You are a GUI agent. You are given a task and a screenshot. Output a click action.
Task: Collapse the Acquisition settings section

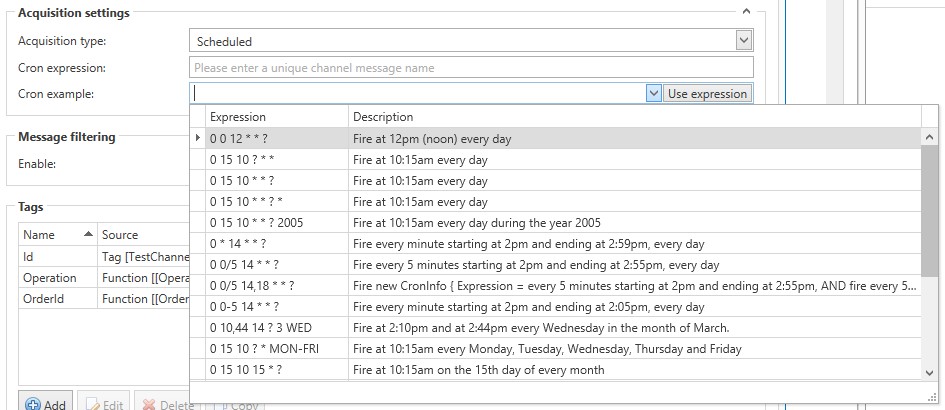point(745,13)
